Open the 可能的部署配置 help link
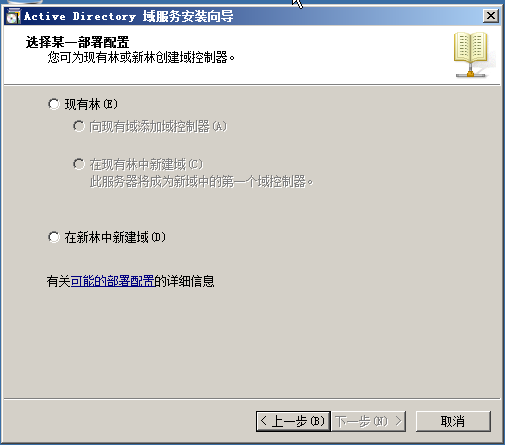 tap(112, 281)
